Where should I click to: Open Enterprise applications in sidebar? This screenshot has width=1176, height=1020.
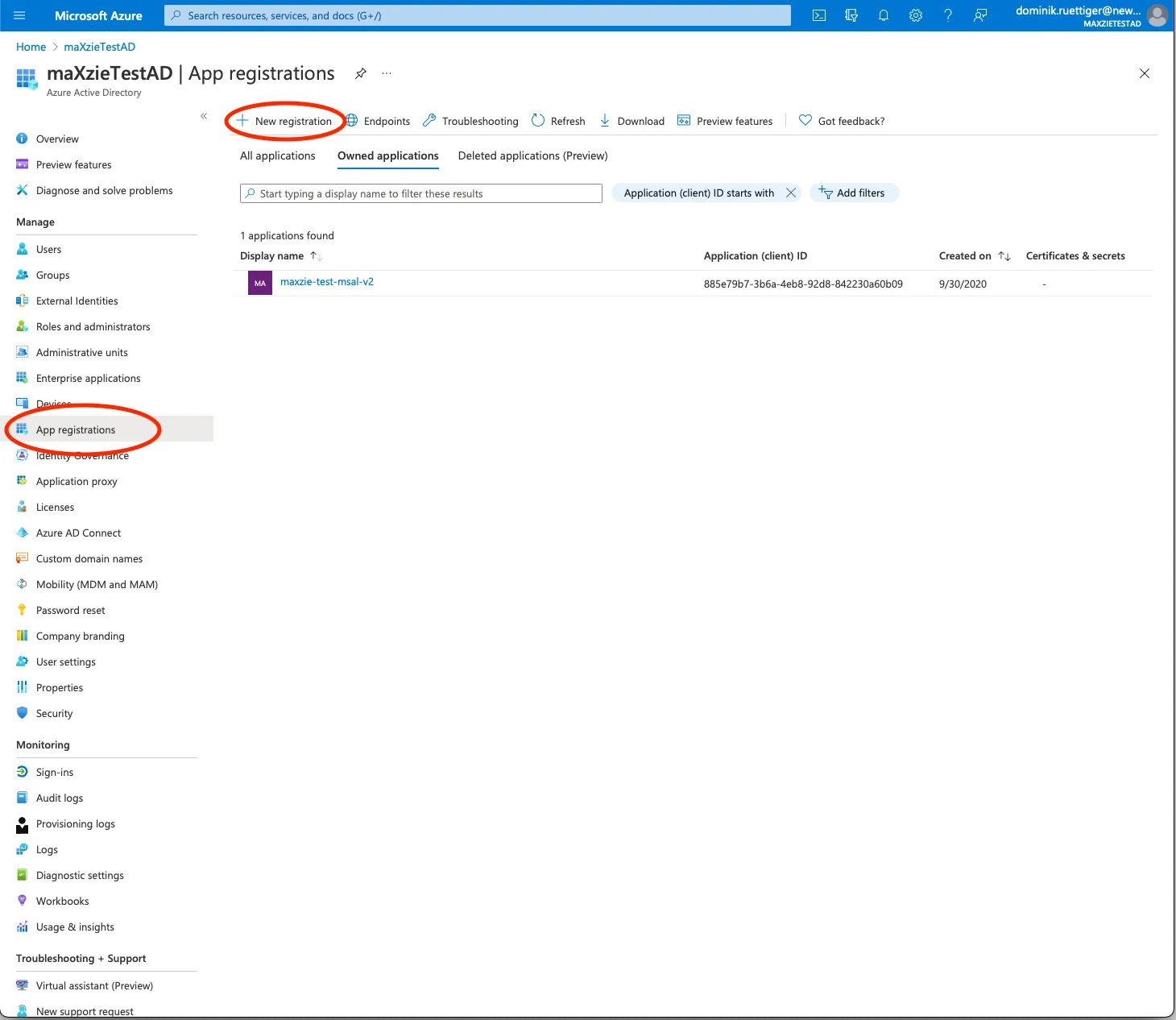point(88,378)
